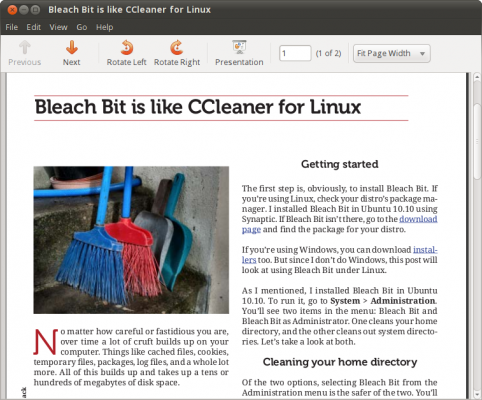Follow the "download page" link
The height and width of the screenshot is (400, 482).
pos(418,219)
